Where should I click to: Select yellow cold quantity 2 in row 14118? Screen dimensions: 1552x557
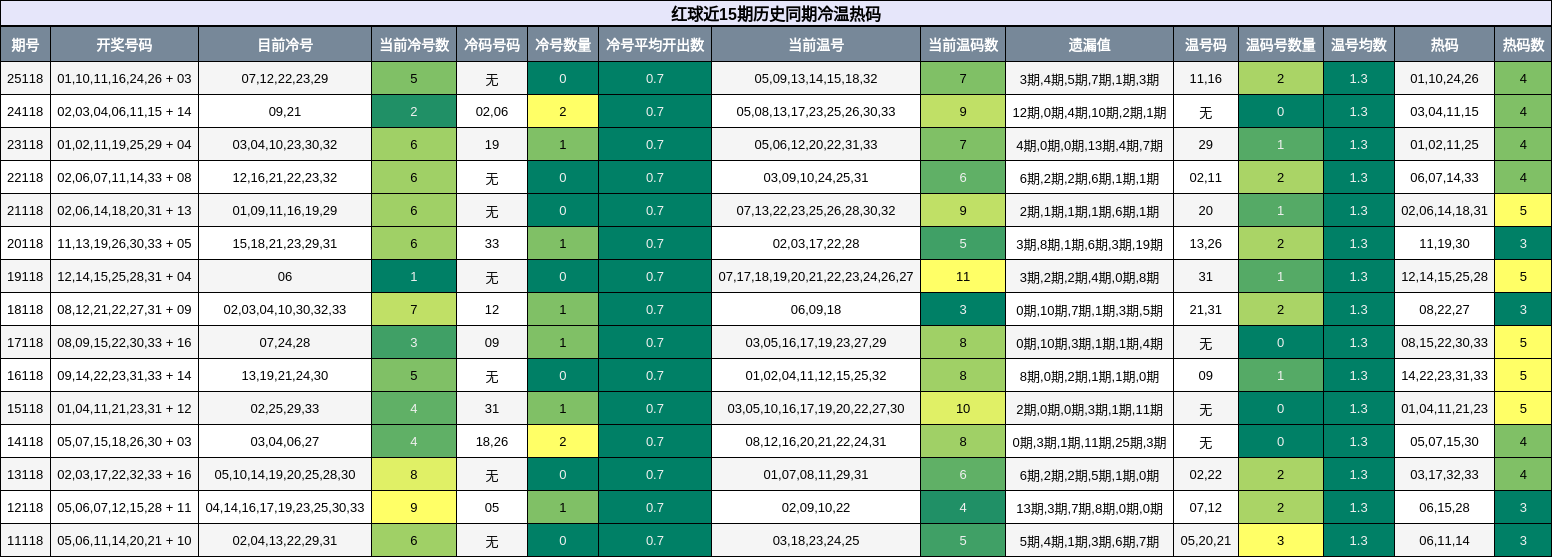tap(563, 441)
